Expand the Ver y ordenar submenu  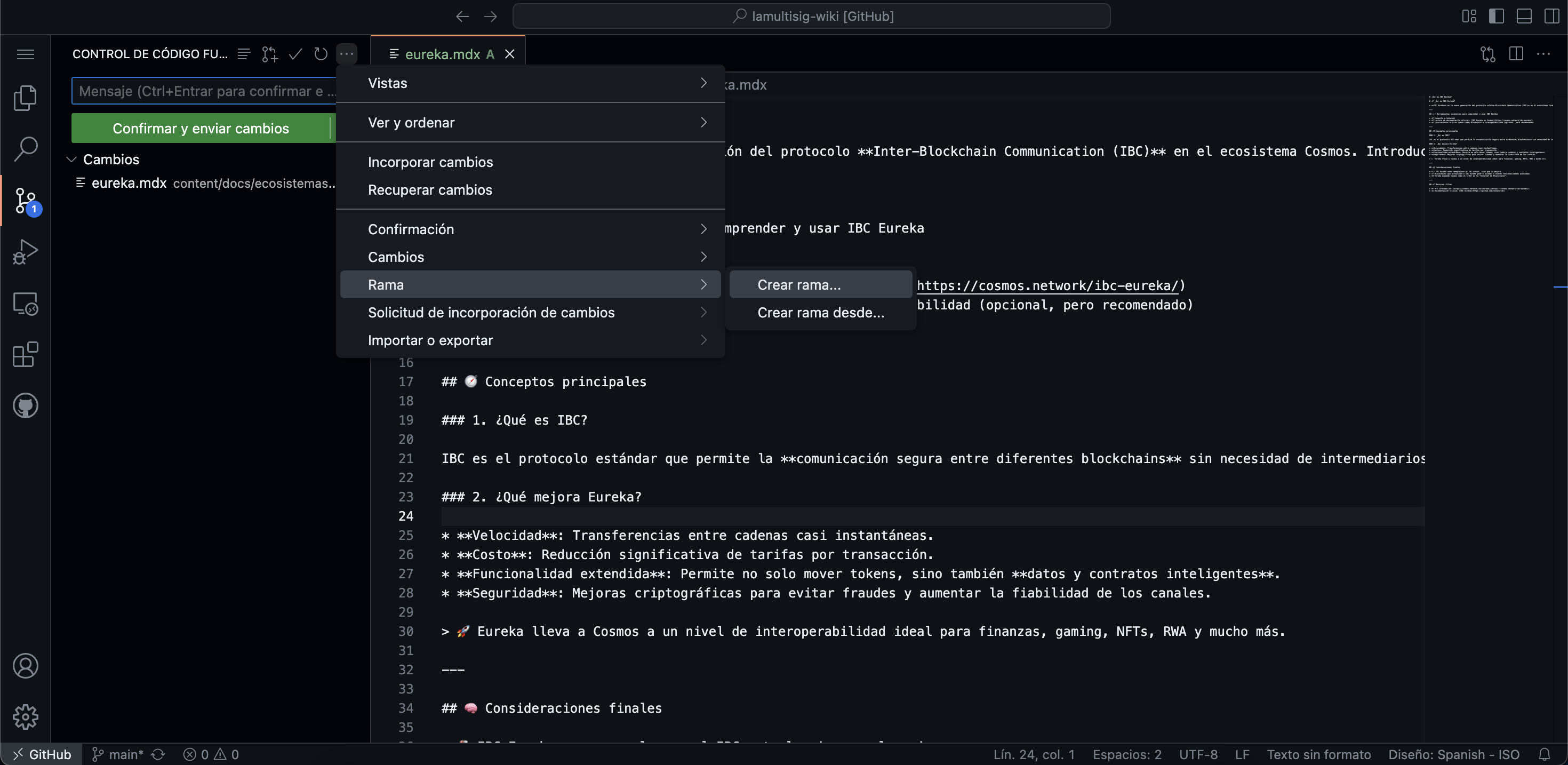pos(530,122)
